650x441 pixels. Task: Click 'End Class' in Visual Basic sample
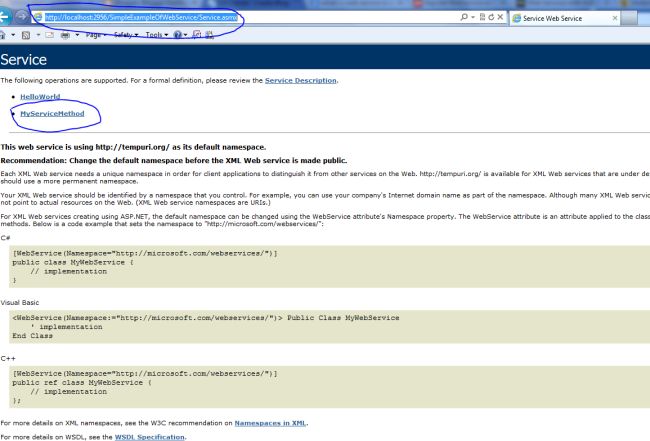click(33, 336)
